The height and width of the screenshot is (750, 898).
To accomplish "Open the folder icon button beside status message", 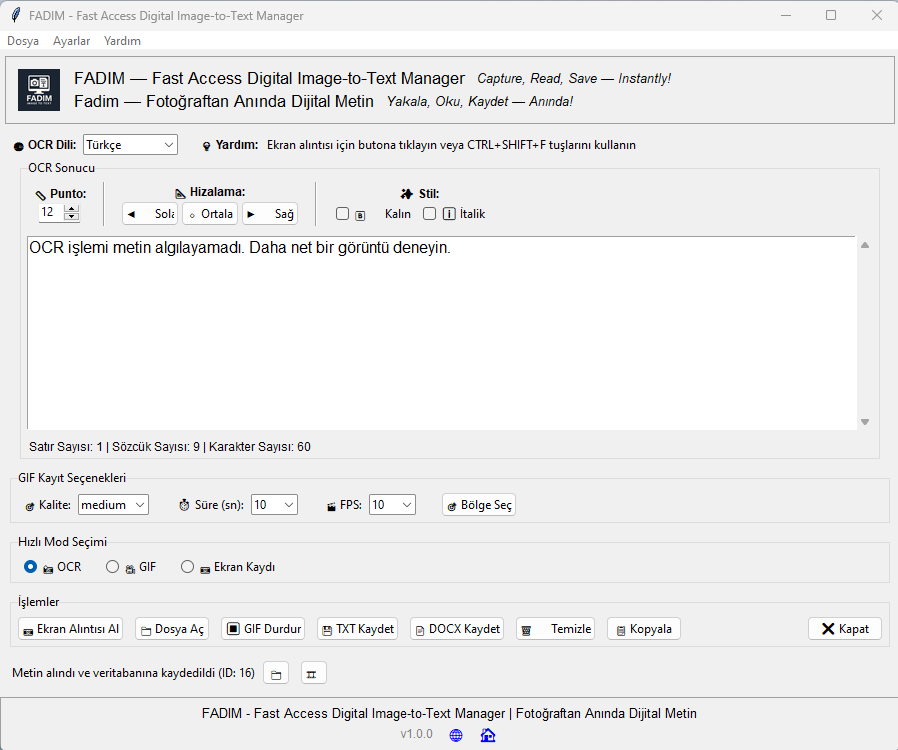I will tap(276, 674).
